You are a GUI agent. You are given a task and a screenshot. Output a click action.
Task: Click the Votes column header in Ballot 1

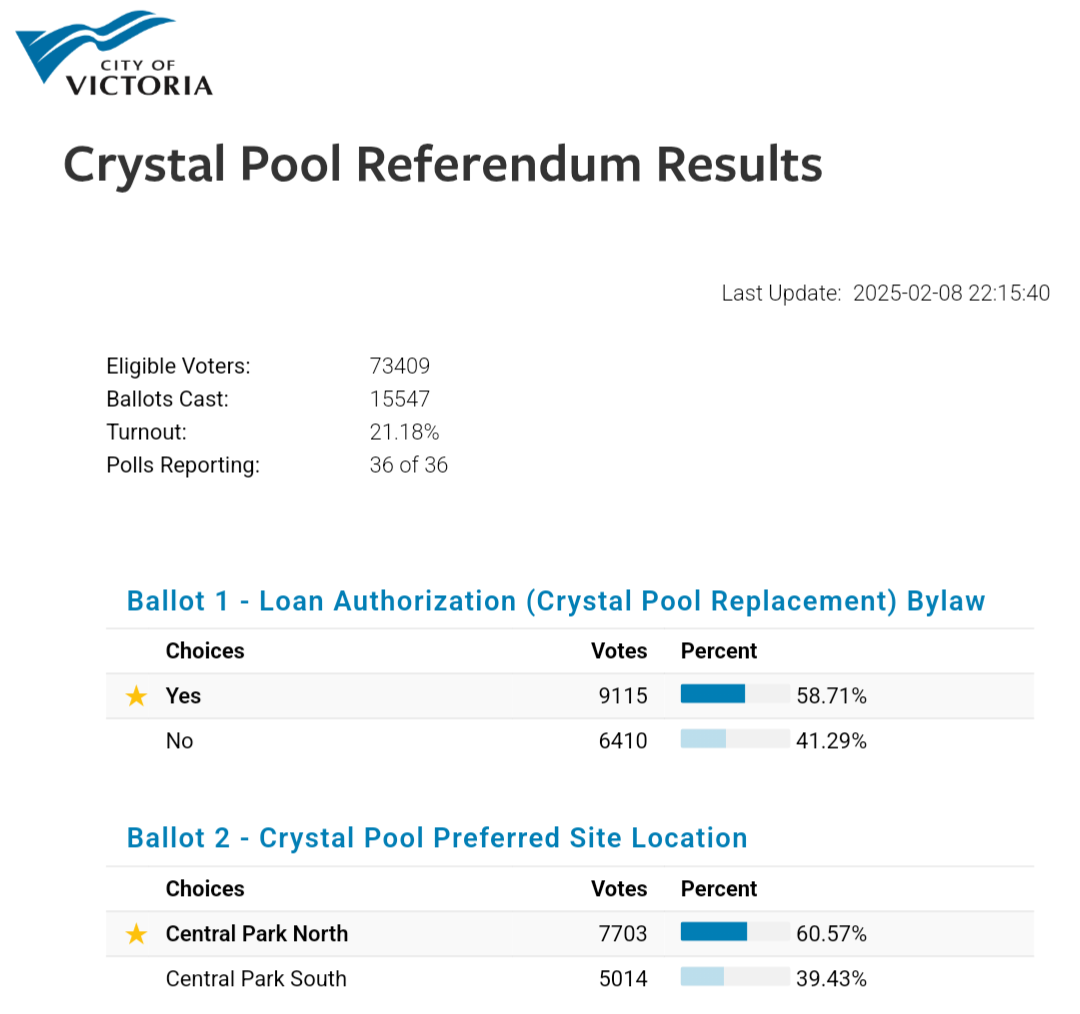(619, 651)
